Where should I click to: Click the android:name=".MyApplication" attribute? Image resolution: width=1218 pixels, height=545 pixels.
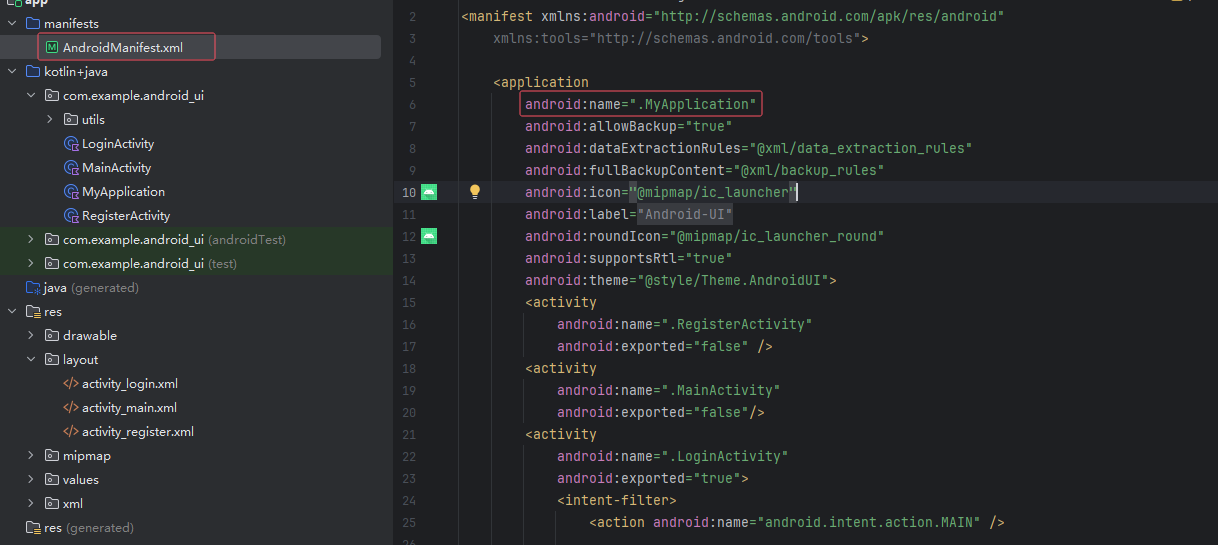[x=641, y=104]
